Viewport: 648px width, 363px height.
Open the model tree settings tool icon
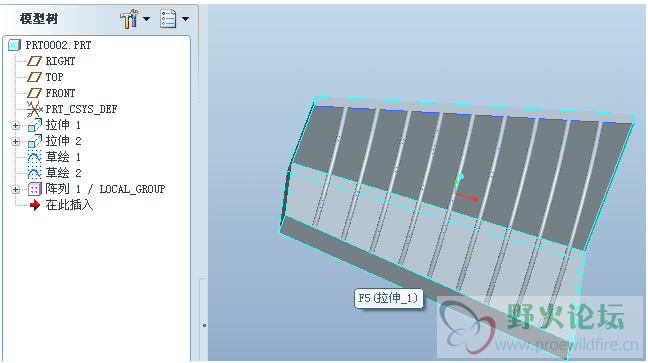(x=129, y=19)
